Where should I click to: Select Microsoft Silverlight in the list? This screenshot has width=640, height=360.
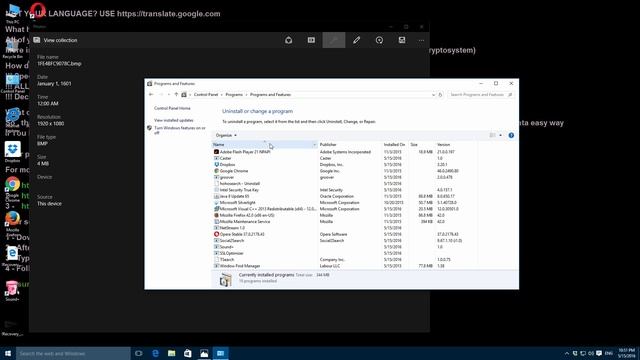[x=345, y=202]
